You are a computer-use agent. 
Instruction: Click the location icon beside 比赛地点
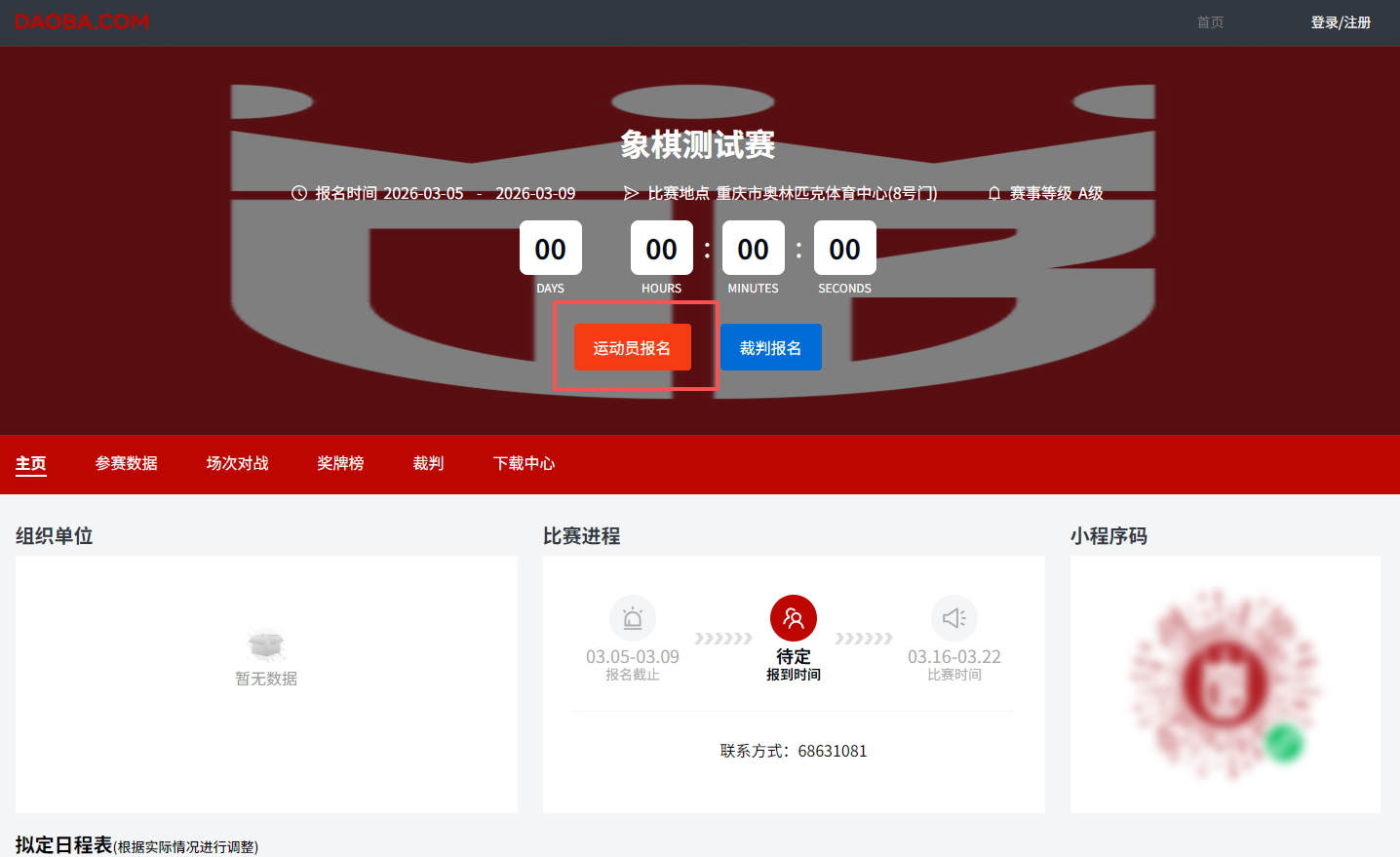coord(632,192)
